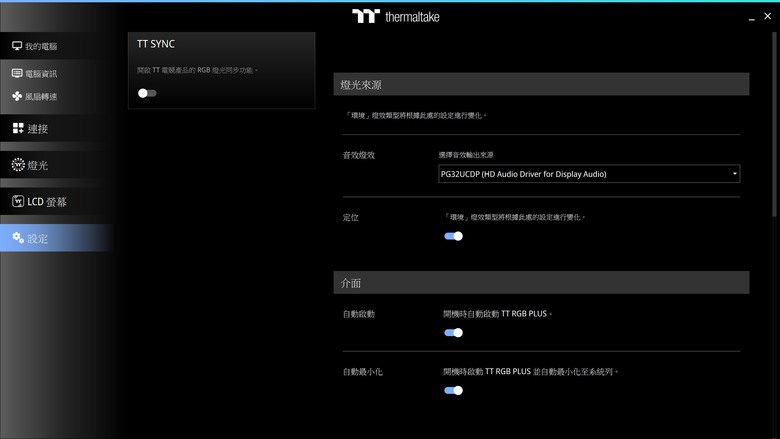Minimize the Thermaltake window
The height and width of the screenshot is (439, 780).
[x=752, y=17]
